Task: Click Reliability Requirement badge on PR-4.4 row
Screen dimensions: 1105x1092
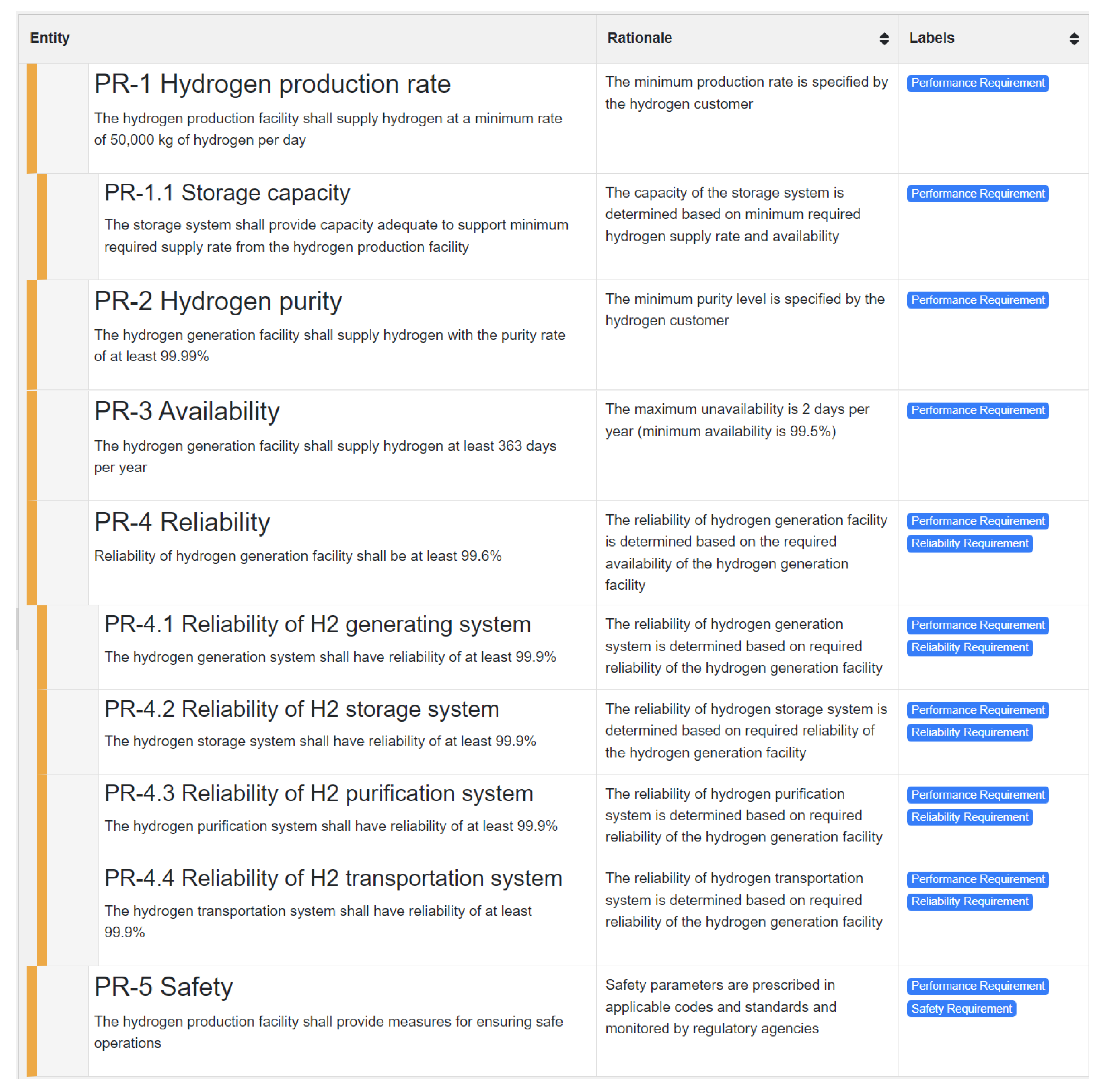Action: pos(969,902)
